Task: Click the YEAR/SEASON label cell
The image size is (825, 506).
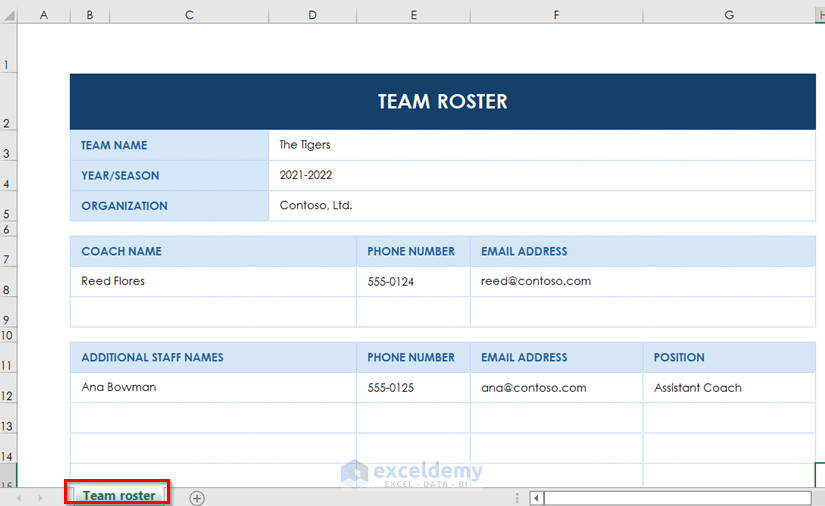Action: pos(169,176)
